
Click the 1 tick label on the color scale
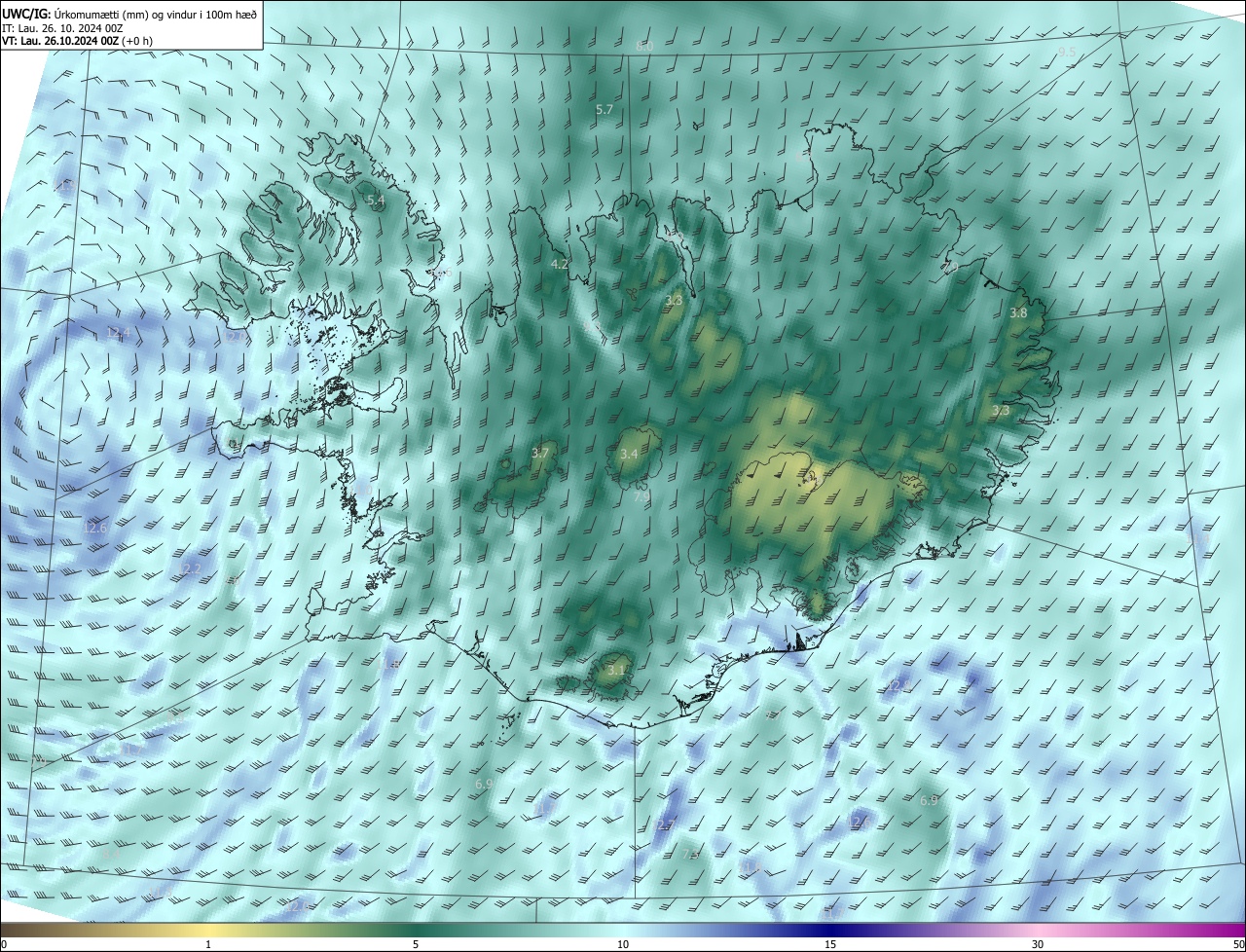208,944
